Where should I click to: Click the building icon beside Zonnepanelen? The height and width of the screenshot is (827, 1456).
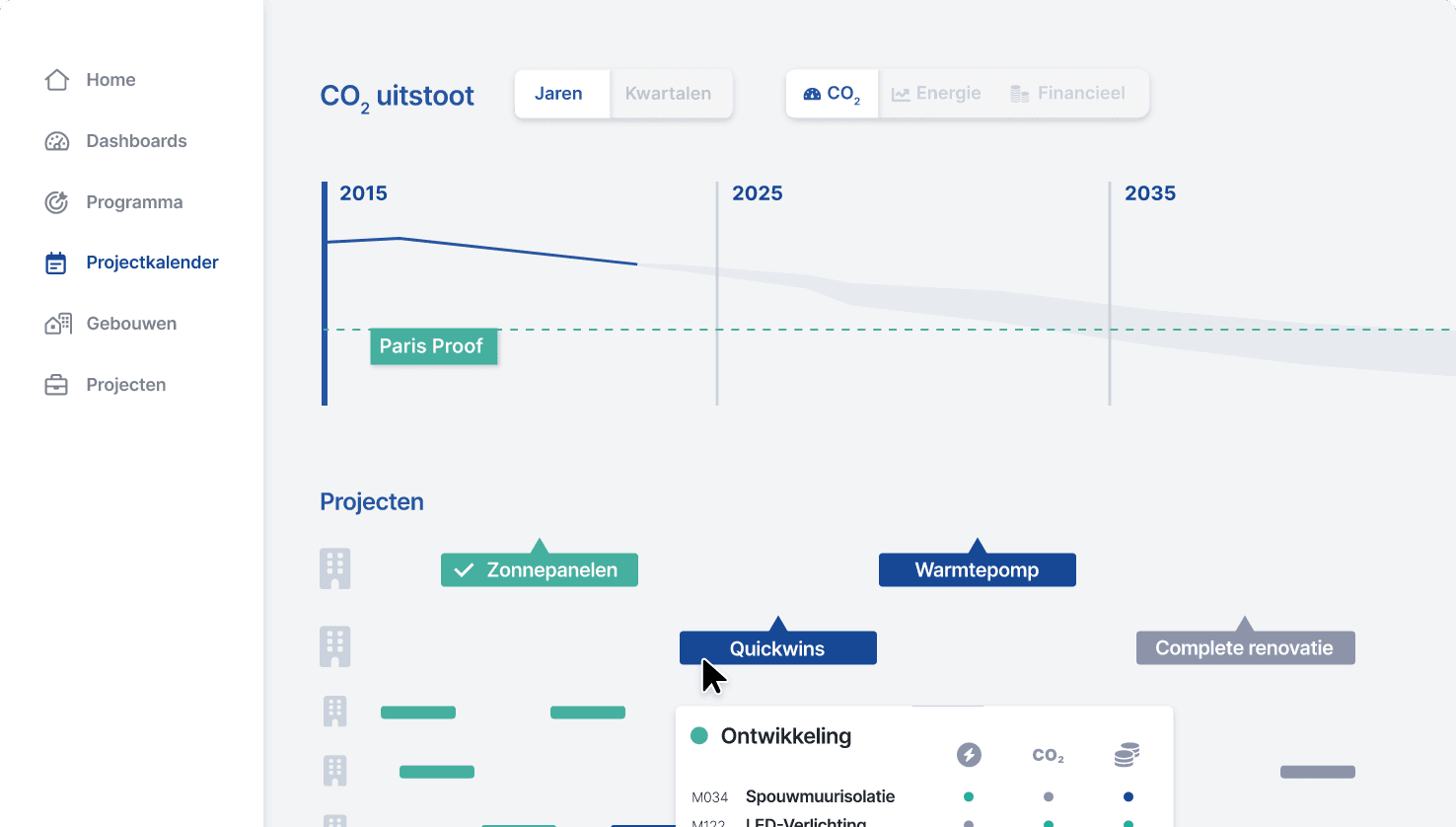click(x=335, y=569)
